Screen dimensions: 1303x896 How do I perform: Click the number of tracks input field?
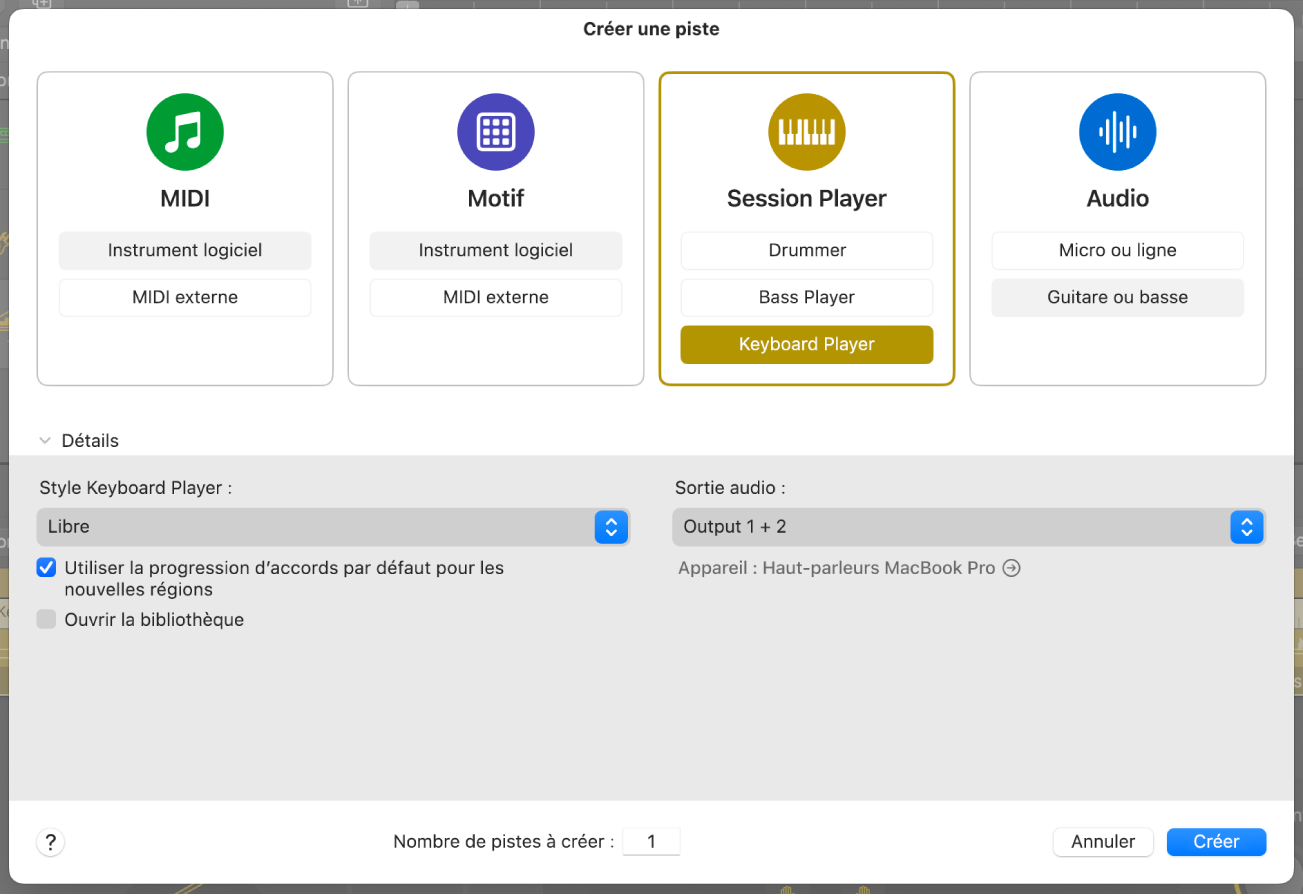(651, 841)
